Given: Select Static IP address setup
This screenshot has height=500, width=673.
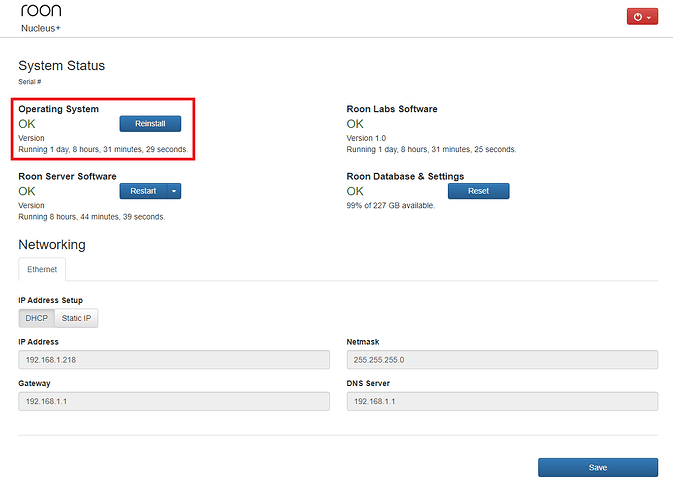Looking at the screenshot, I should 76,318.
